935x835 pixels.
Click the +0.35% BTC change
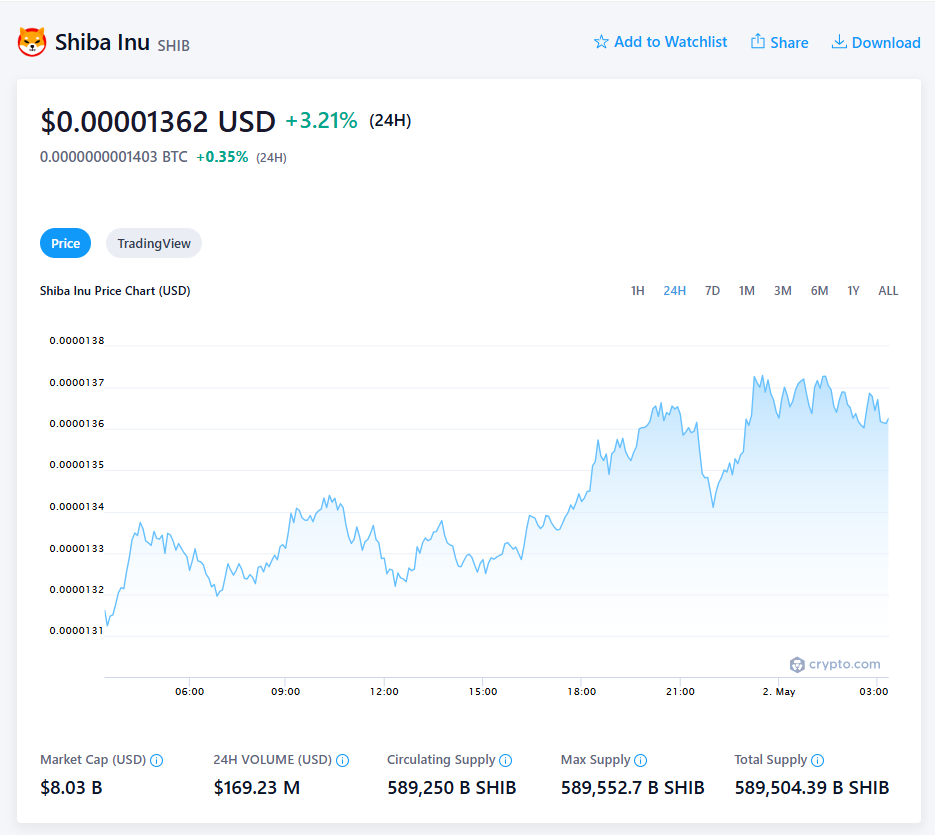point(222,157)
